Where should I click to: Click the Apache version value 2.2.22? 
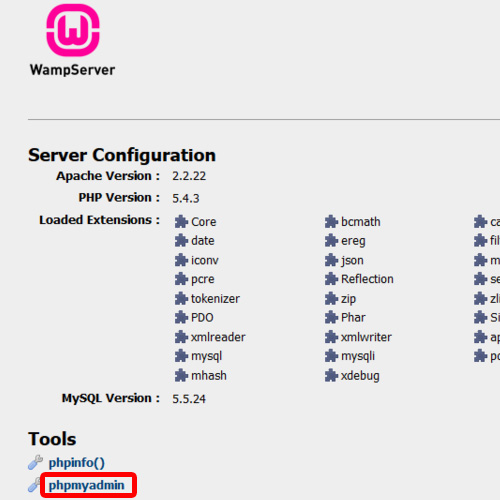click(189, 176)
